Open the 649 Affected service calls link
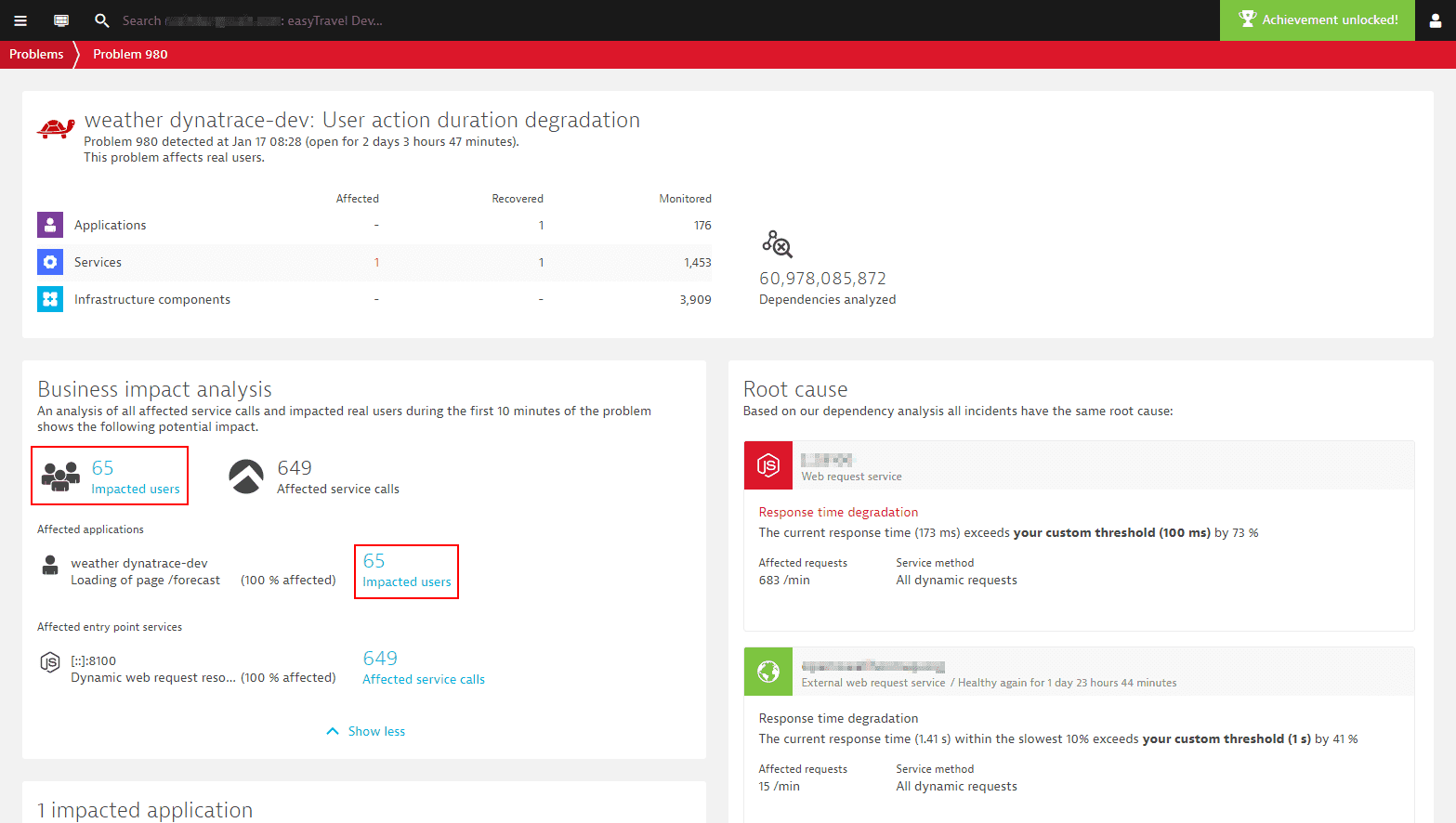 coord(424,668)
